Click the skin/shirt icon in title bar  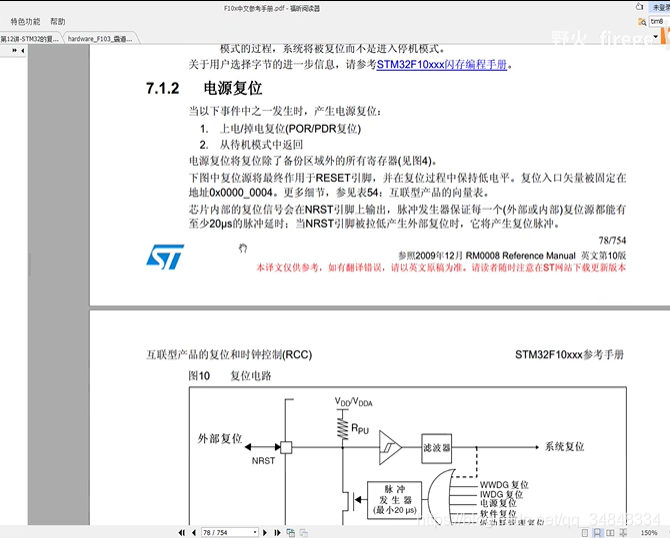tap(640, 6)
